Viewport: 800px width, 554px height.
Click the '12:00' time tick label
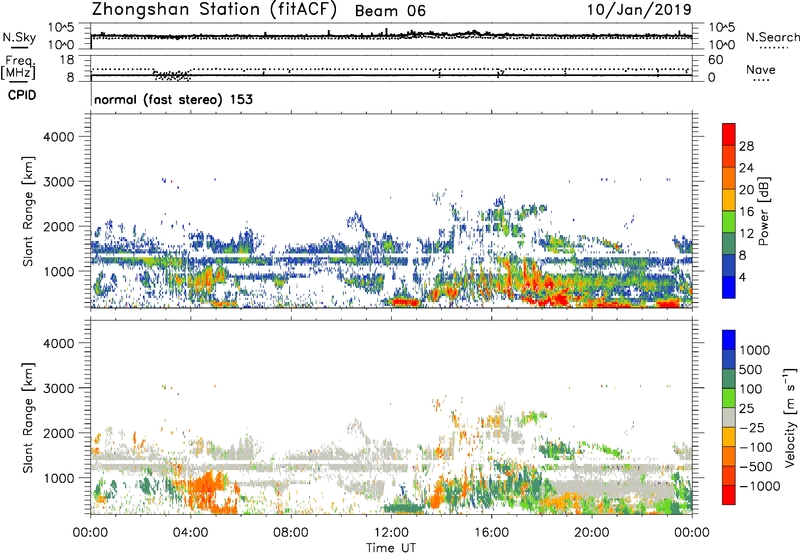pyautogui.click(x=391, y=533)
